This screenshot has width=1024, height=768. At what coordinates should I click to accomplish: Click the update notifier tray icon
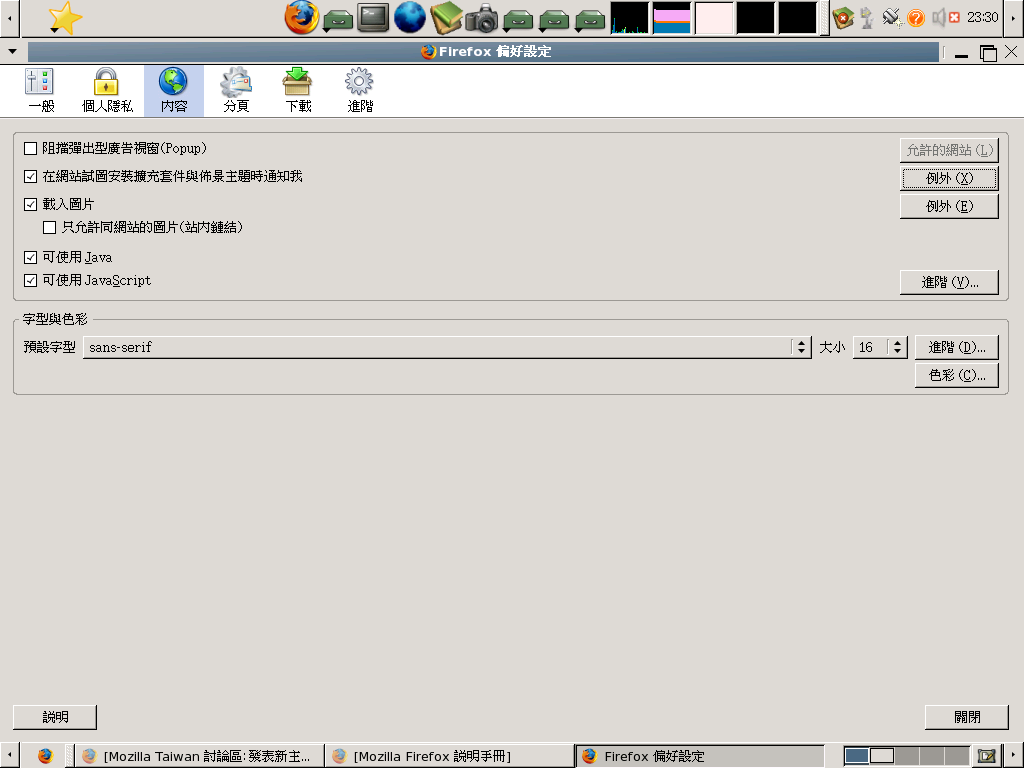click(x=843, y=18)
